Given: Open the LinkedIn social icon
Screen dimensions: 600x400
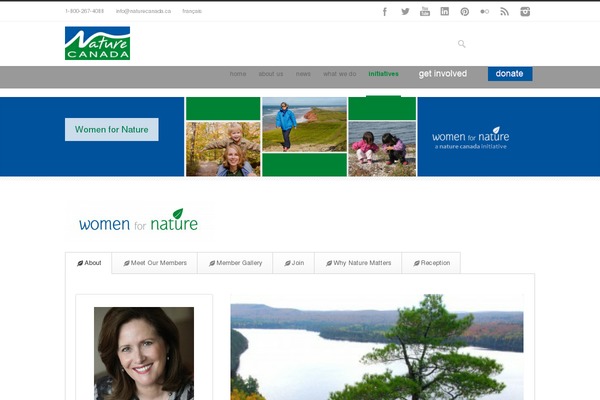Looking at the screenshot, I should click(445, 11).
